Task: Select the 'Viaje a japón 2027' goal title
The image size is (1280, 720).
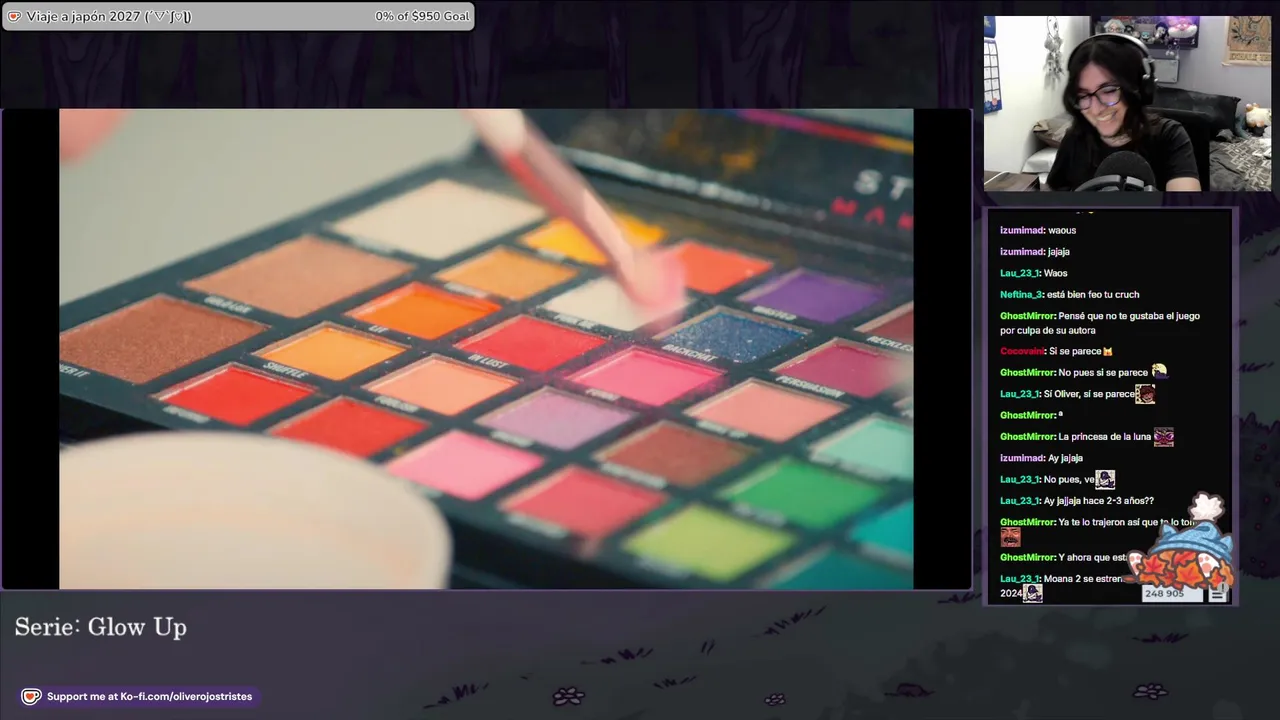Action: coord(109,16)
